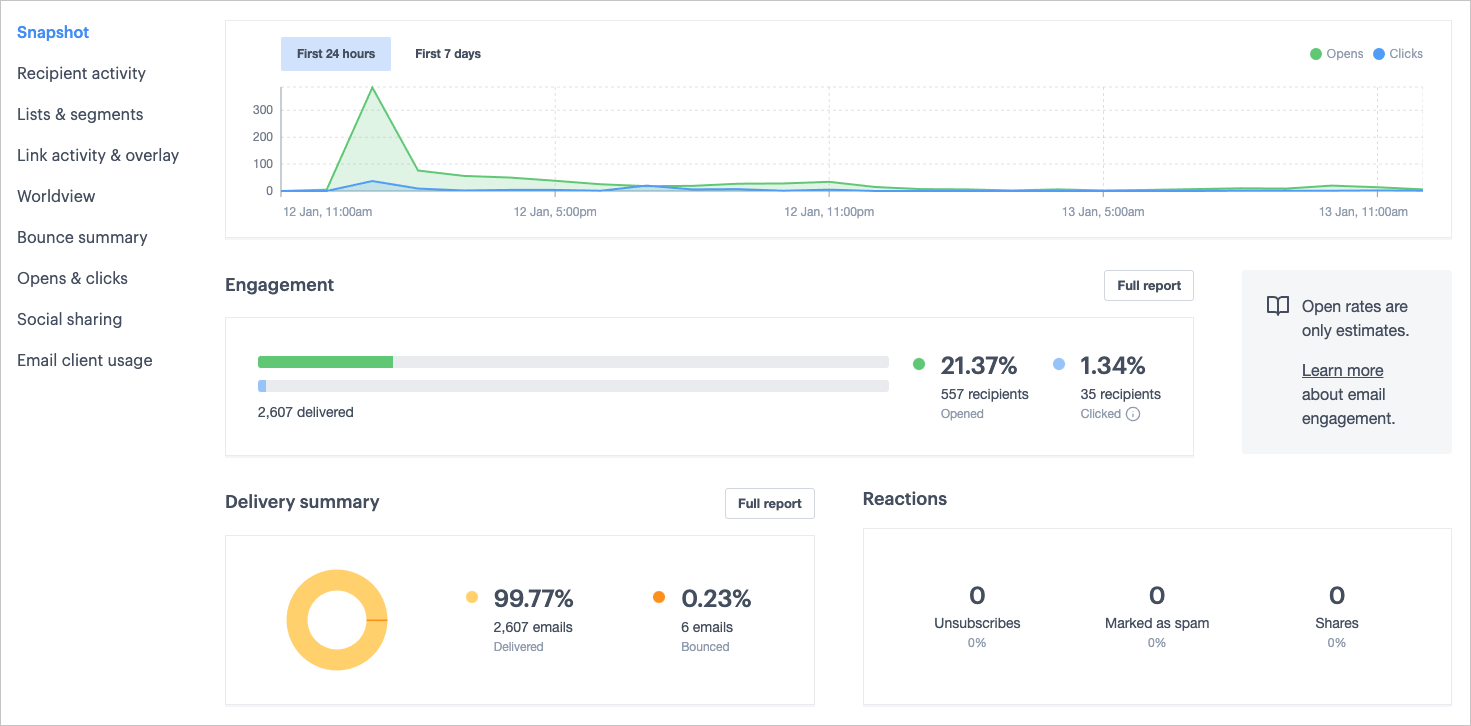Toggle the Clicks series in the chart legend
The width and height of the screenshot is (1471, 726).
coord(1397,53)
